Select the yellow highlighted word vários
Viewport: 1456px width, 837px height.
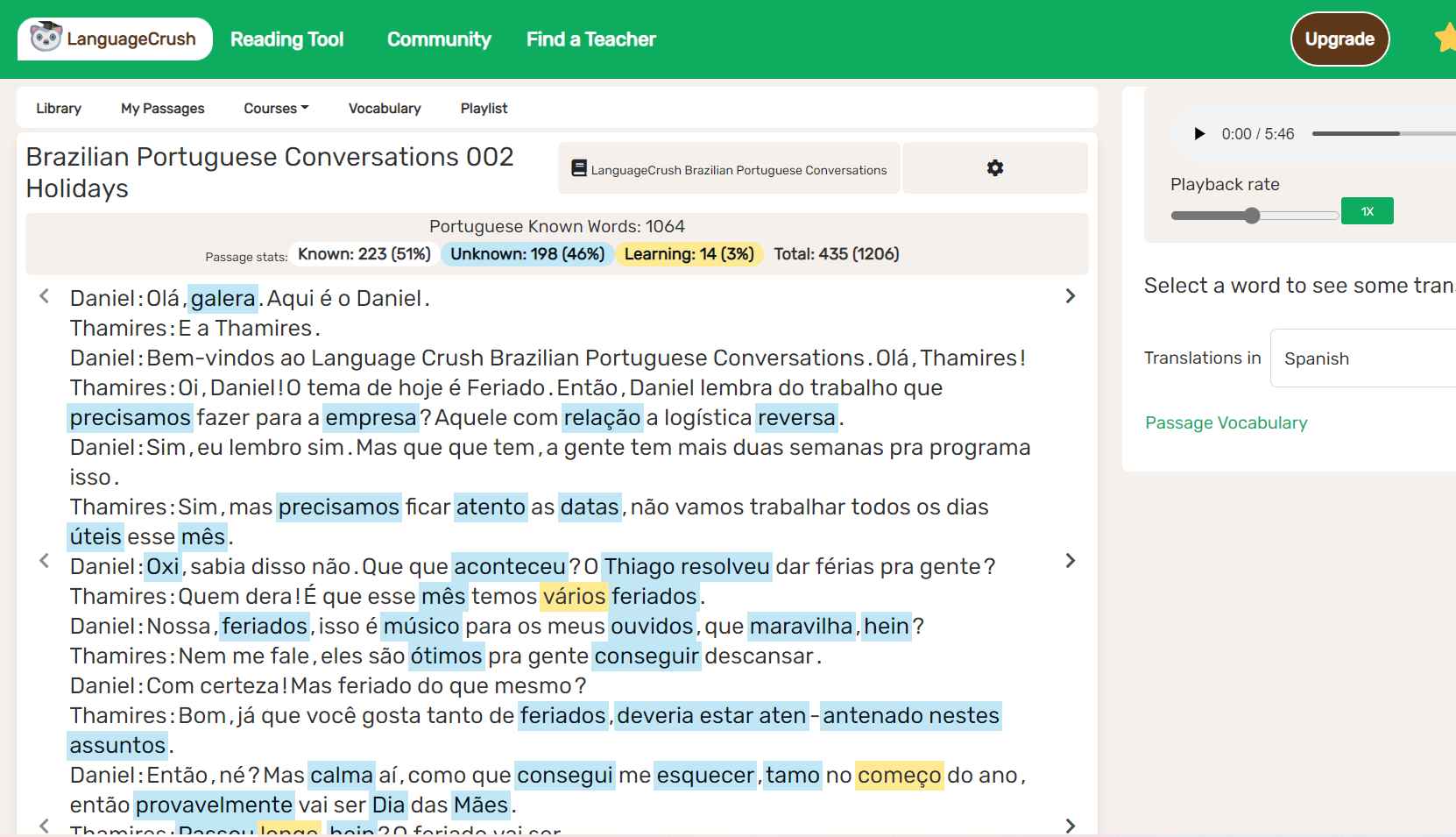point(574,597)
